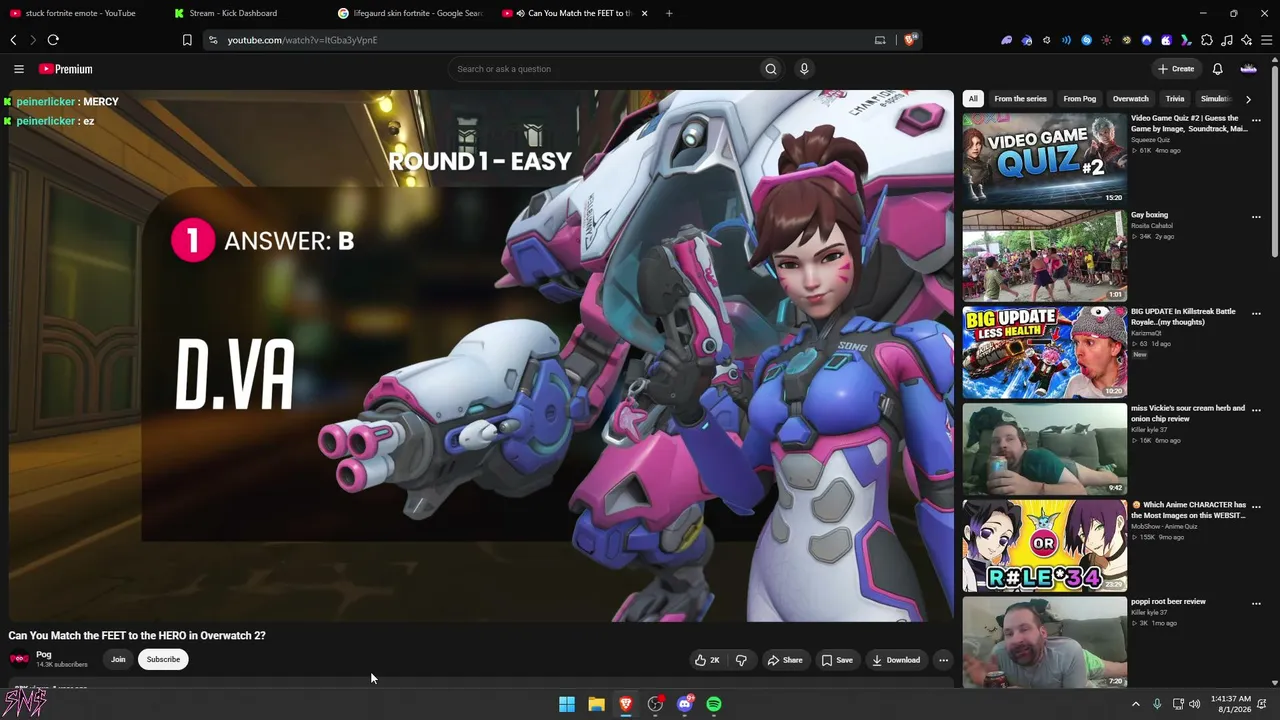Open the new tab with the plus button
The height and width of the screenshot is (720, 1280).
[x=669, y=13]
